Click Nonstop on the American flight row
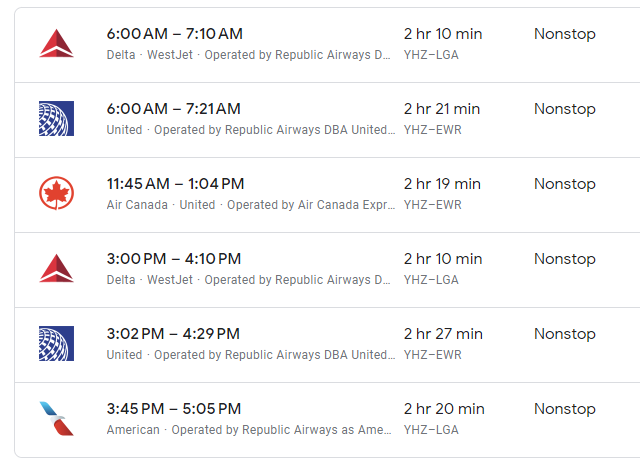This screenshot has height=471, width=640. click(x=564, y=409)
